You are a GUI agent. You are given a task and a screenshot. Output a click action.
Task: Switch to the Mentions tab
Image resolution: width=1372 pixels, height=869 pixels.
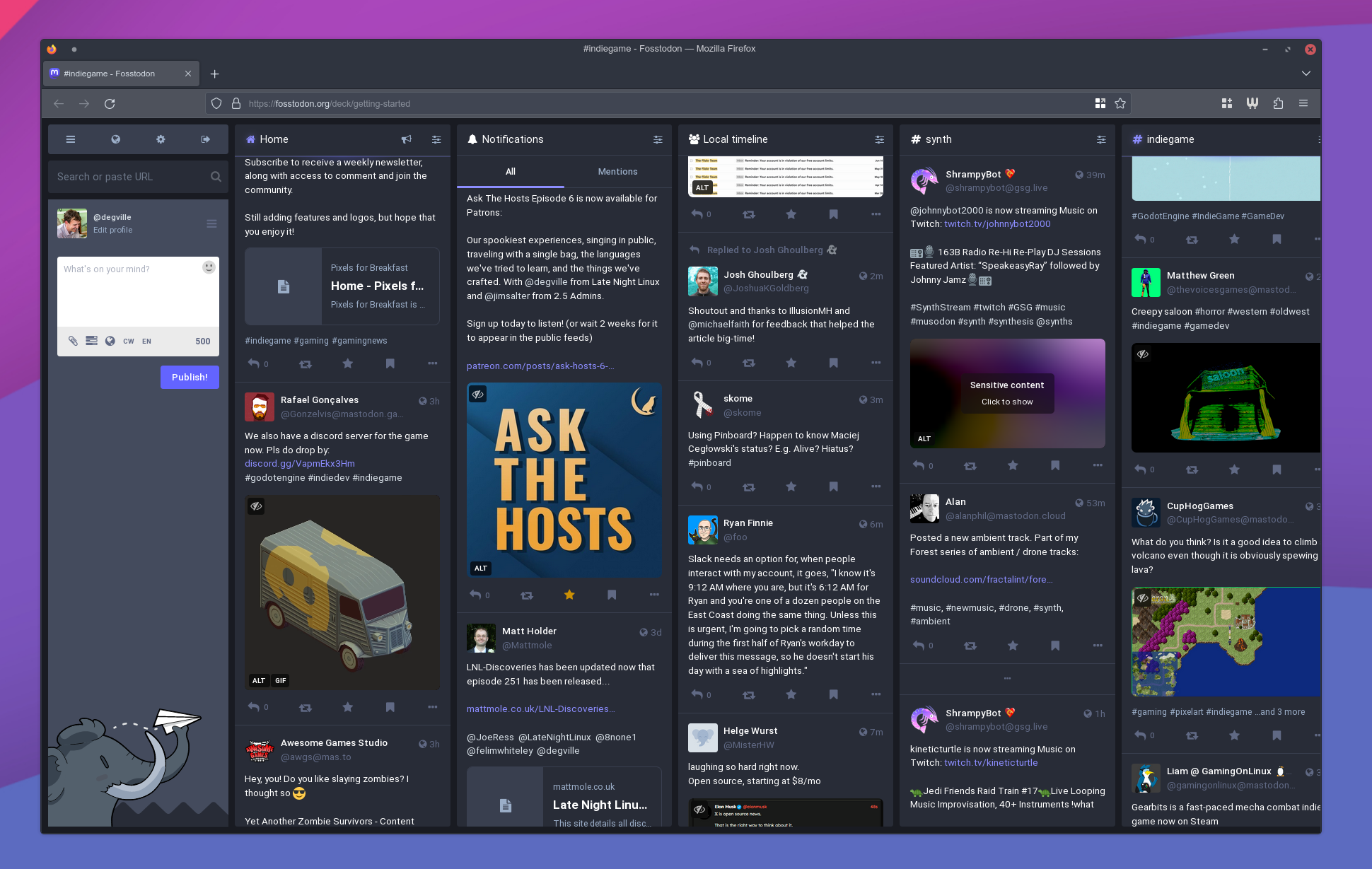tap(617, 172)
